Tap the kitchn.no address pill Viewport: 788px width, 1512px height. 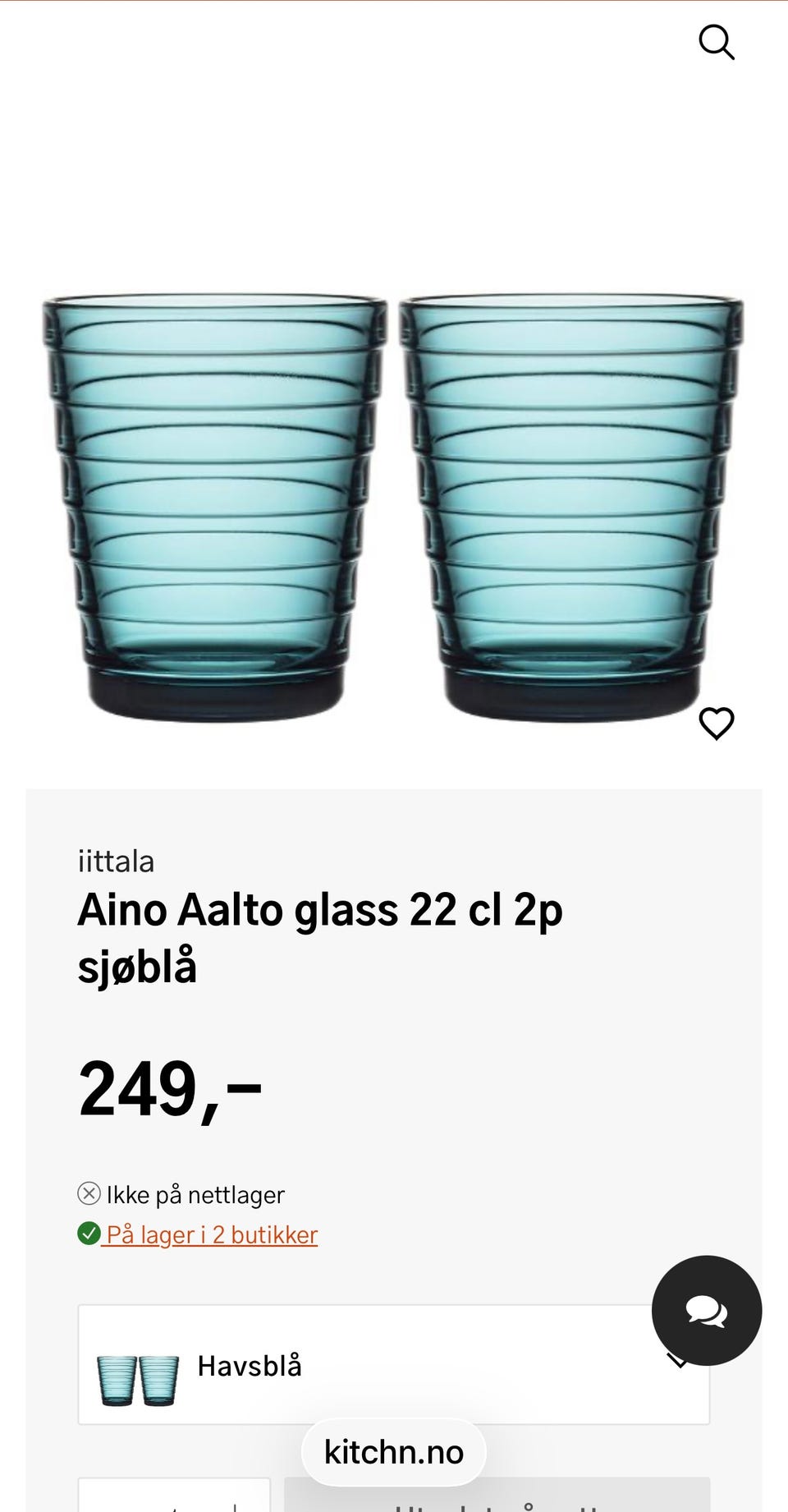(394, 1452)
